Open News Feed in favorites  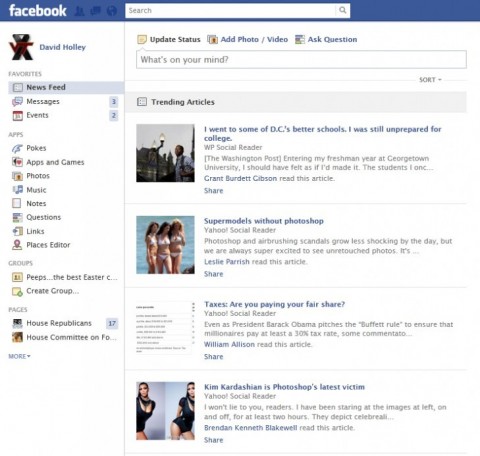coord(66,88)
